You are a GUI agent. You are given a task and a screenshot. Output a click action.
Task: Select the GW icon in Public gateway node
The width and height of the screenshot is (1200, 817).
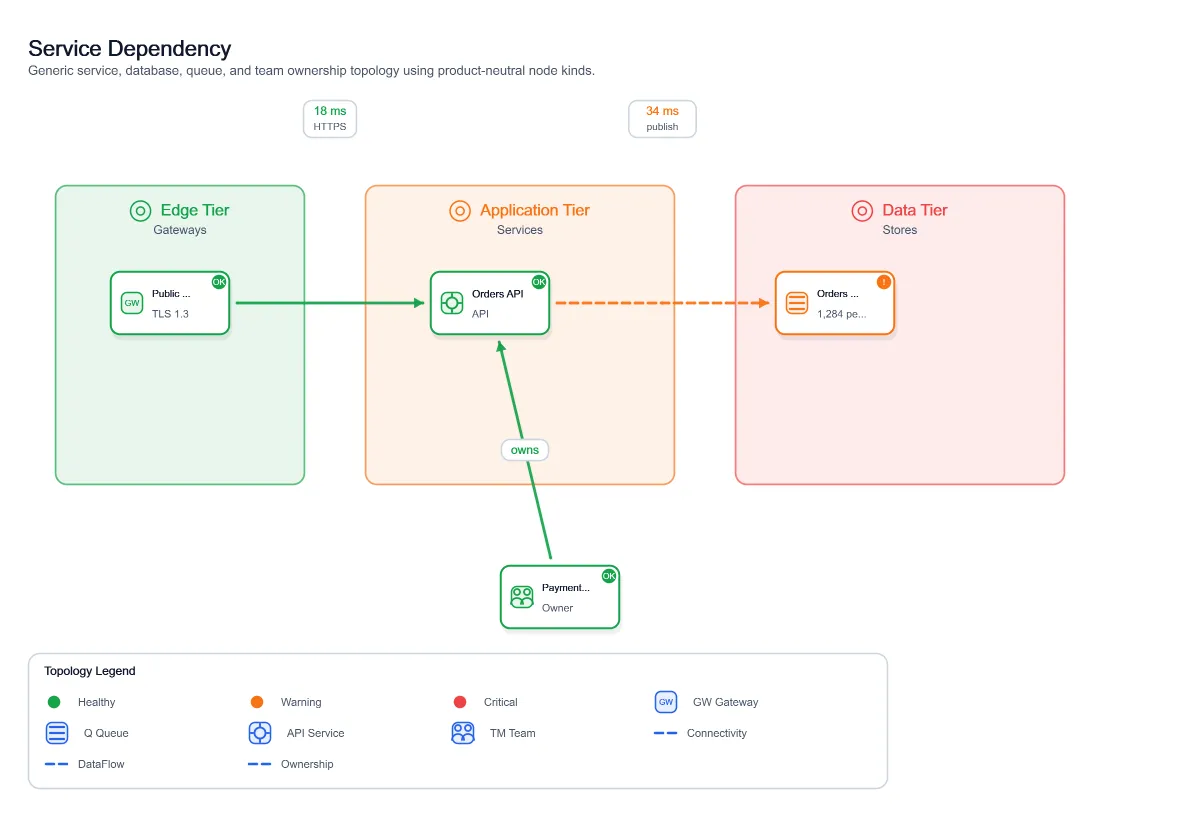click(132, 303)
